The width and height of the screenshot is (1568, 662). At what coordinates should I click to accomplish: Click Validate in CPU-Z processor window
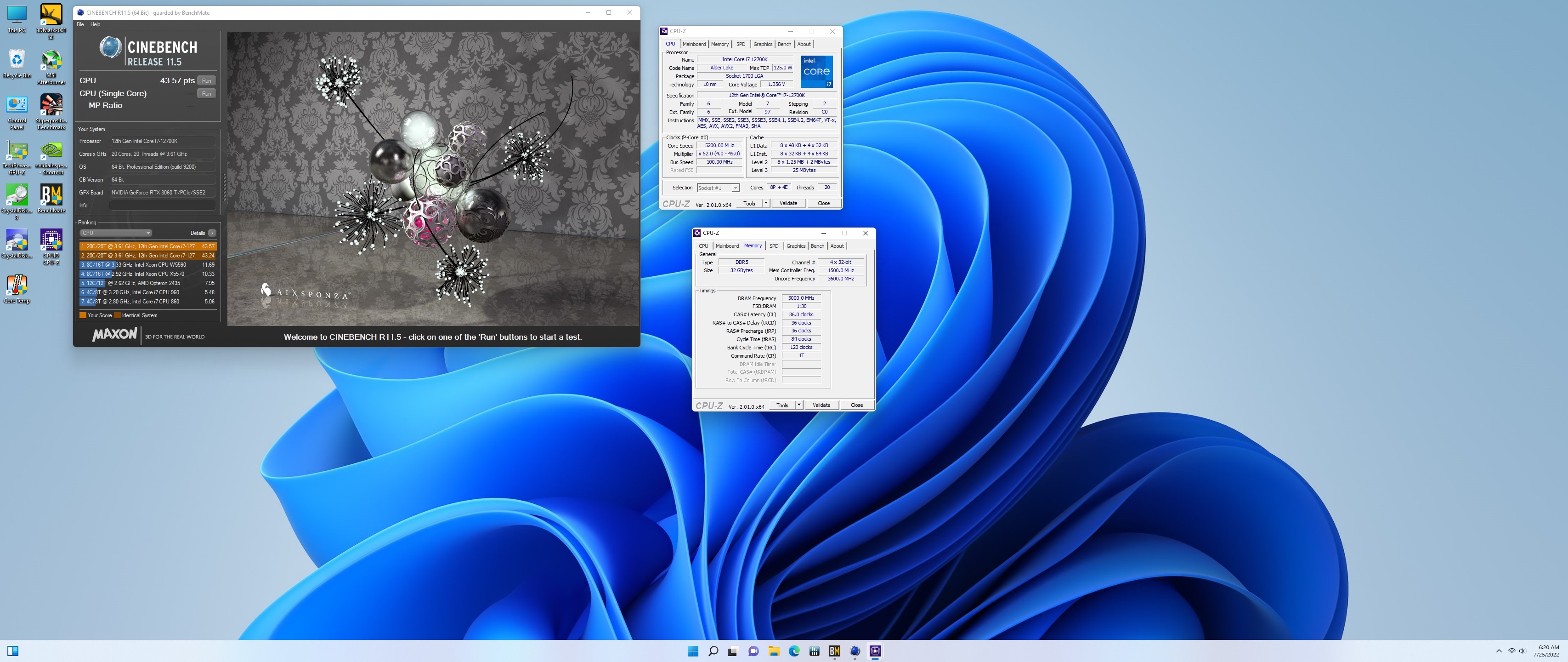788,203
